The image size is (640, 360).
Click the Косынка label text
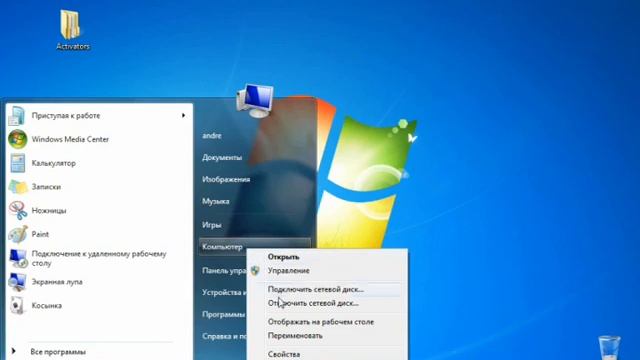click(47, 306)
